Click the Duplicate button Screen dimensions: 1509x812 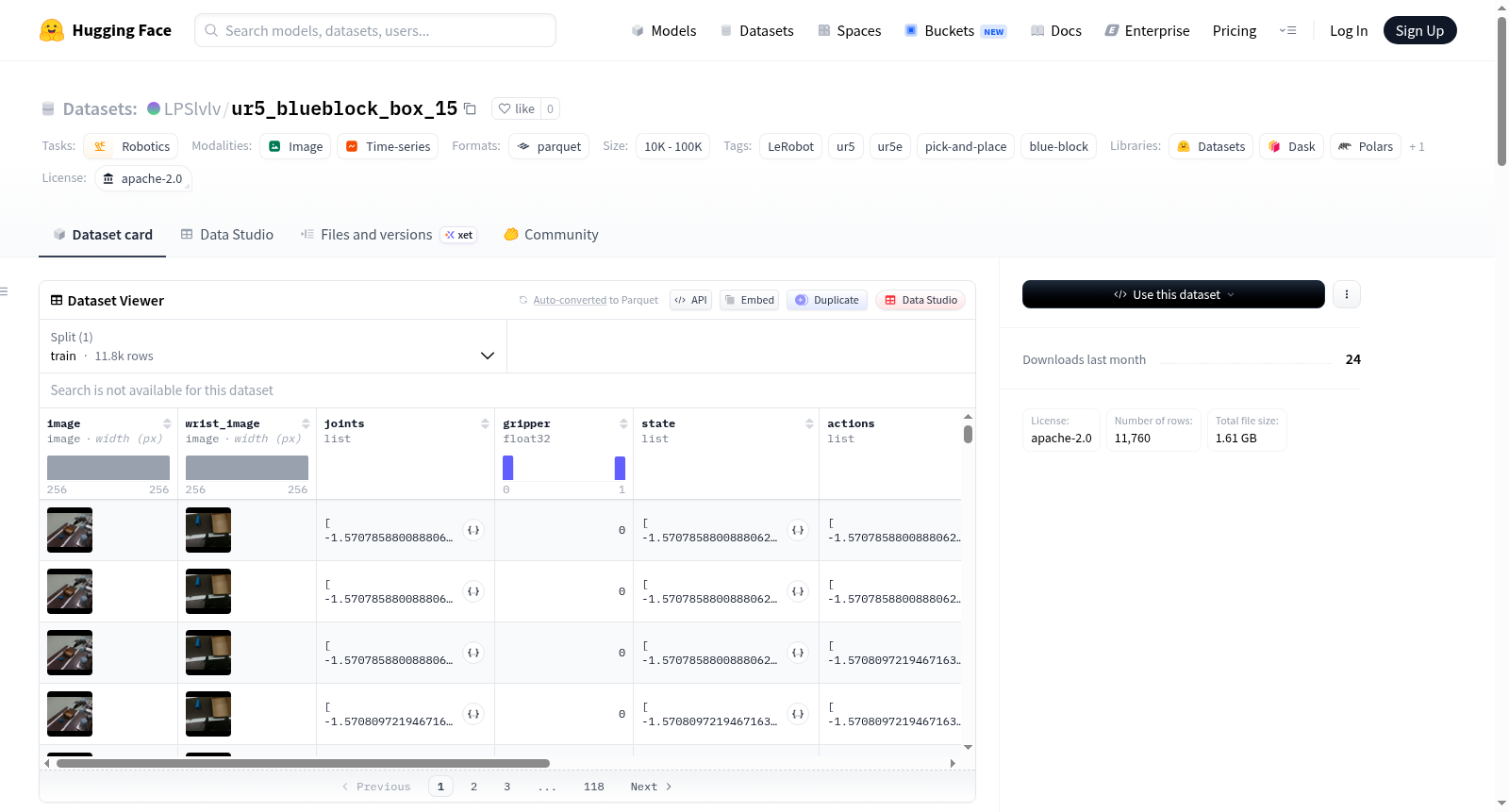[x=827, y=300]
